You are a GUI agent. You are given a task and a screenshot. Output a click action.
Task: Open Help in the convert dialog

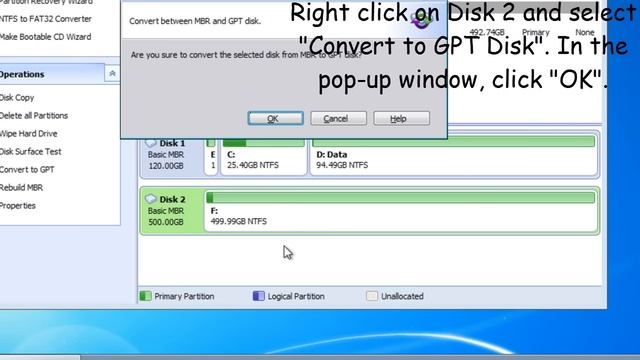[x=401, y=118]
